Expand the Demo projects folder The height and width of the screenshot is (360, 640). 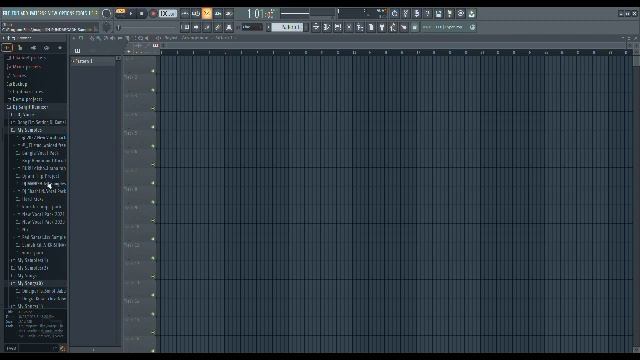click(26, 99)
